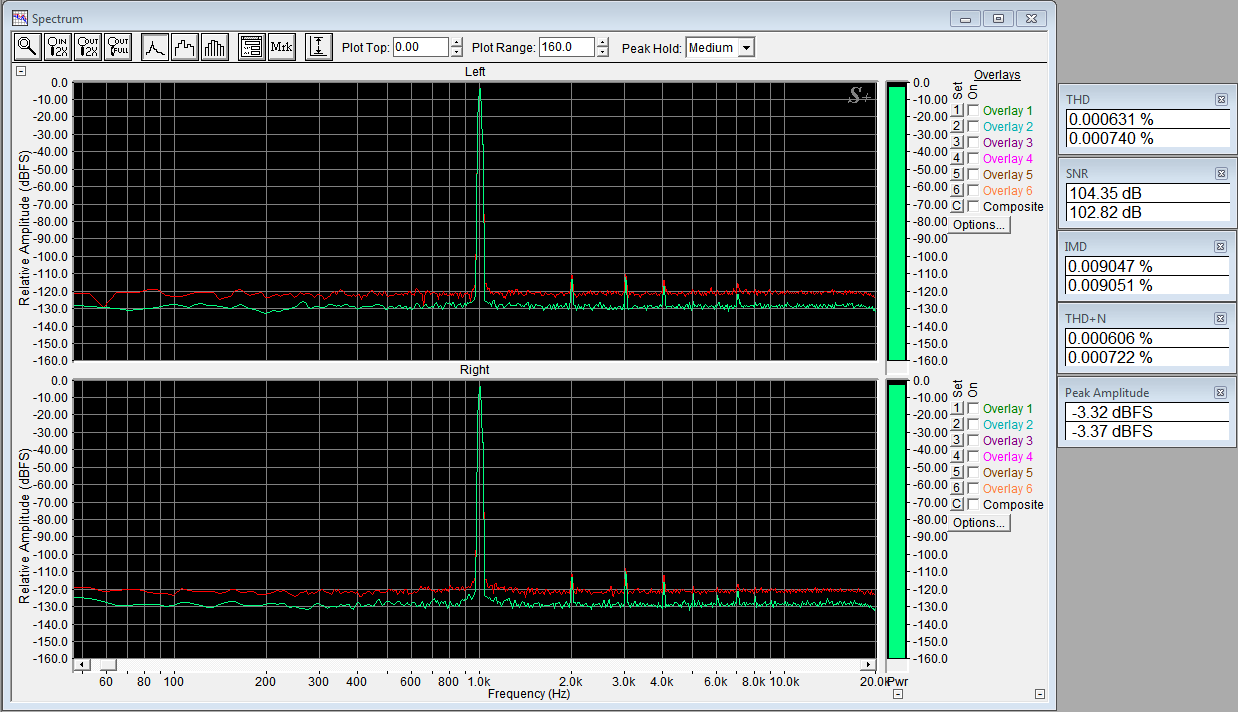Select the stepped spectrum display mode

tap(185, 46)
